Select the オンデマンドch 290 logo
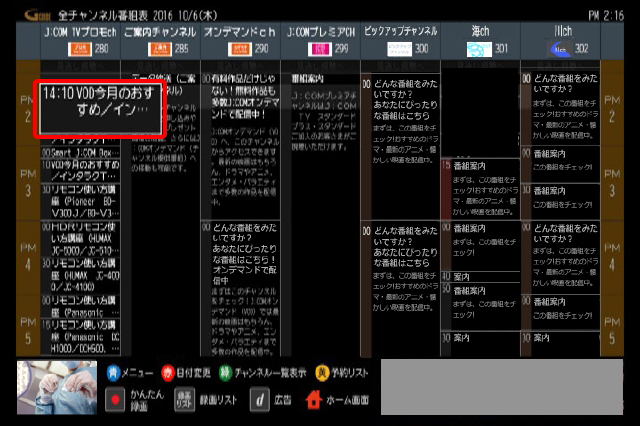Viewport: 640px width, 426px height. tap(240, 49)
